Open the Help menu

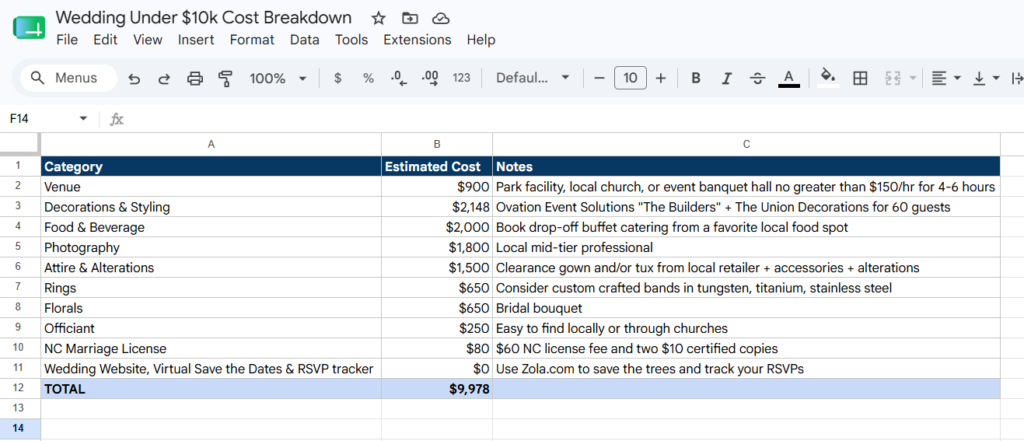(481, 40)
